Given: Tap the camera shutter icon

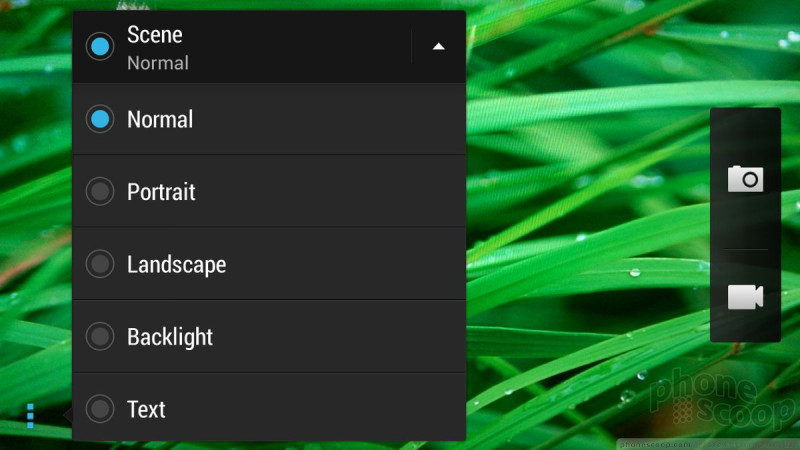Looking at the screenshot, I should pos(745,179).
